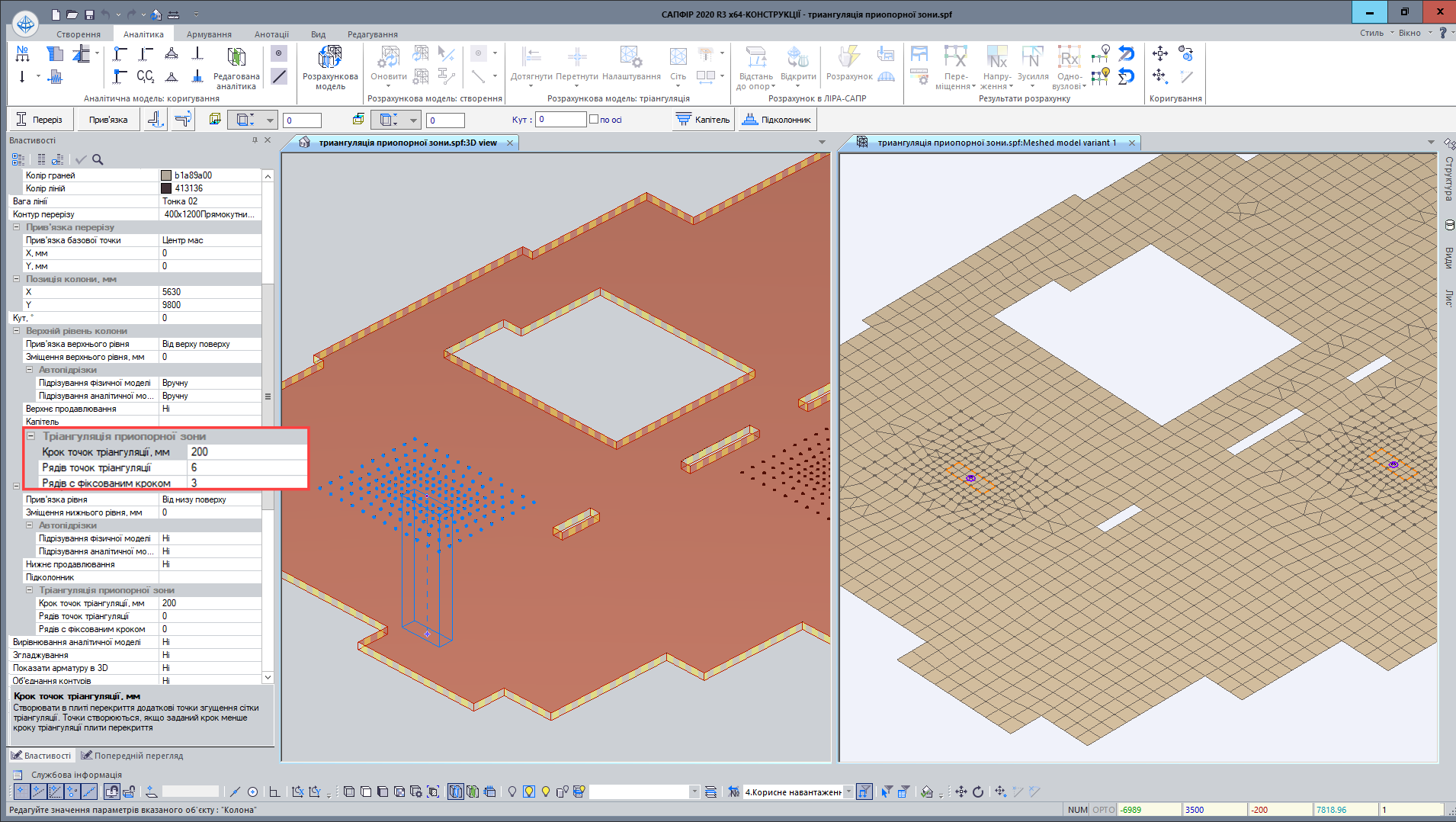
Task: Click the Капітель button
Action: pos(704,120)
